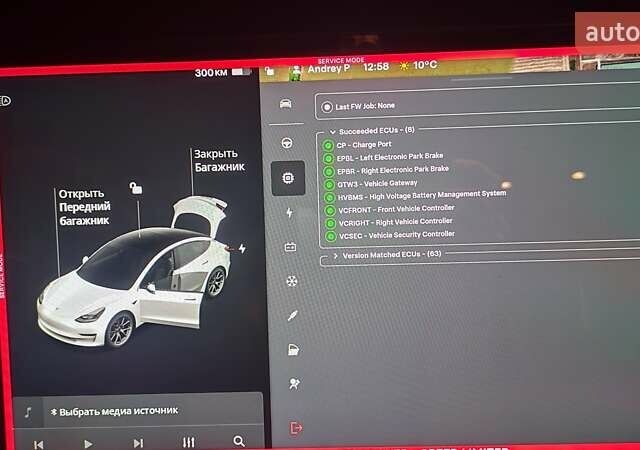Screen dimensions: 640x450
Task: Tap the 300 км range readout
Action: coord(211,73)
